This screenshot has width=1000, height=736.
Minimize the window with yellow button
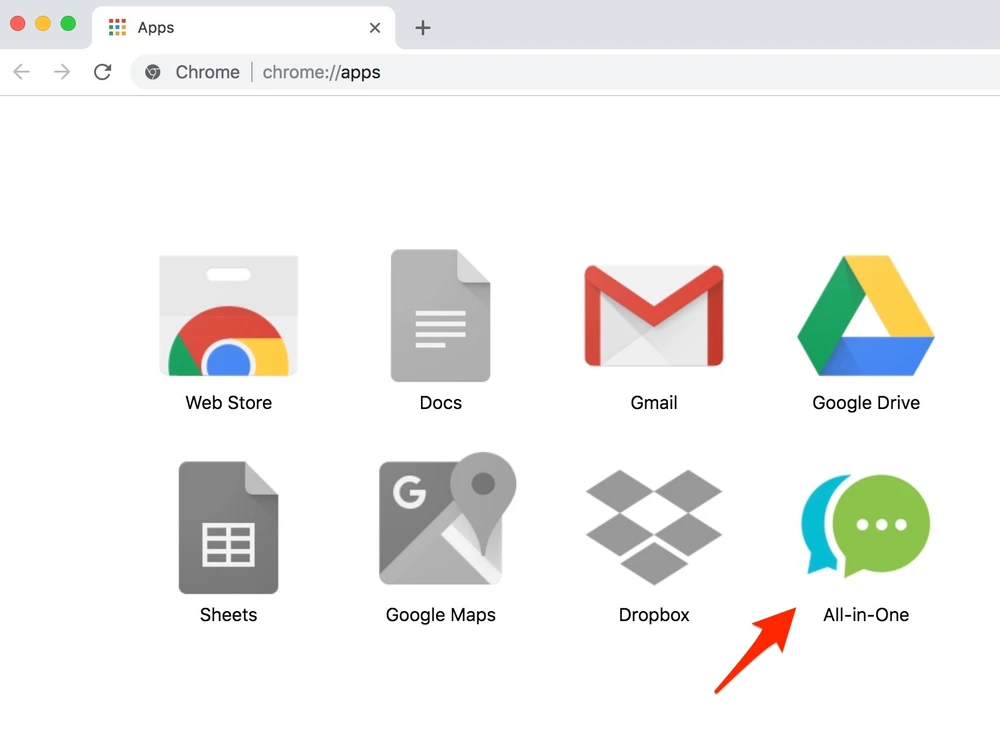43,23
